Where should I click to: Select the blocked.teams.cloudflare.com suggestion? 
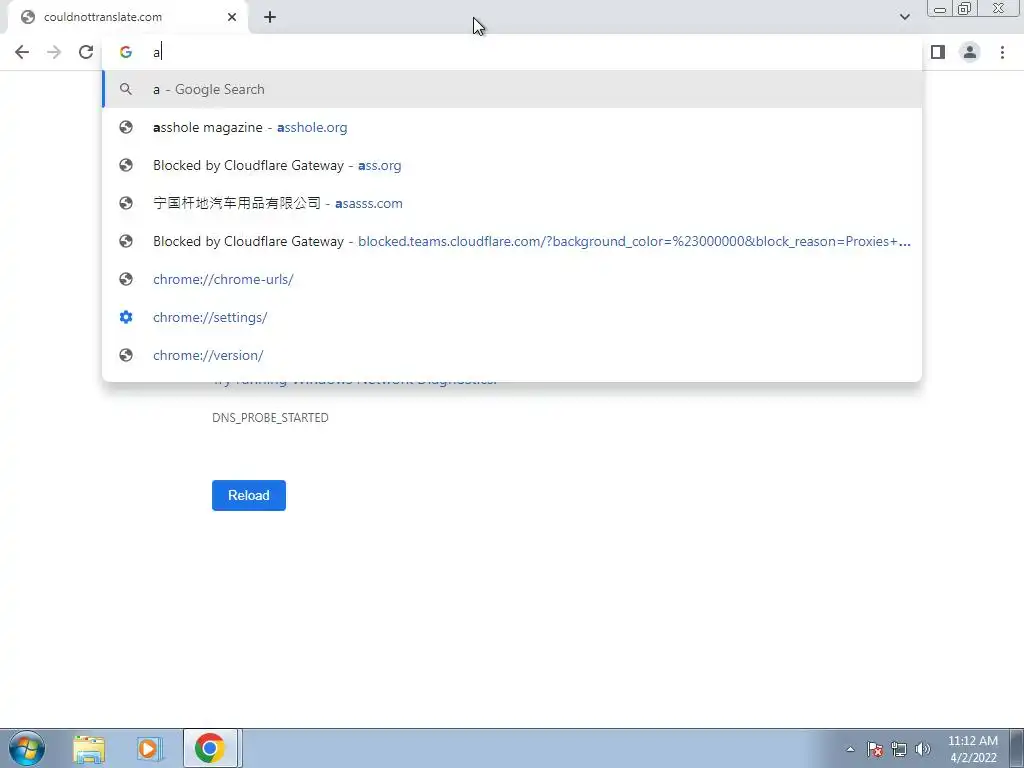512,241
